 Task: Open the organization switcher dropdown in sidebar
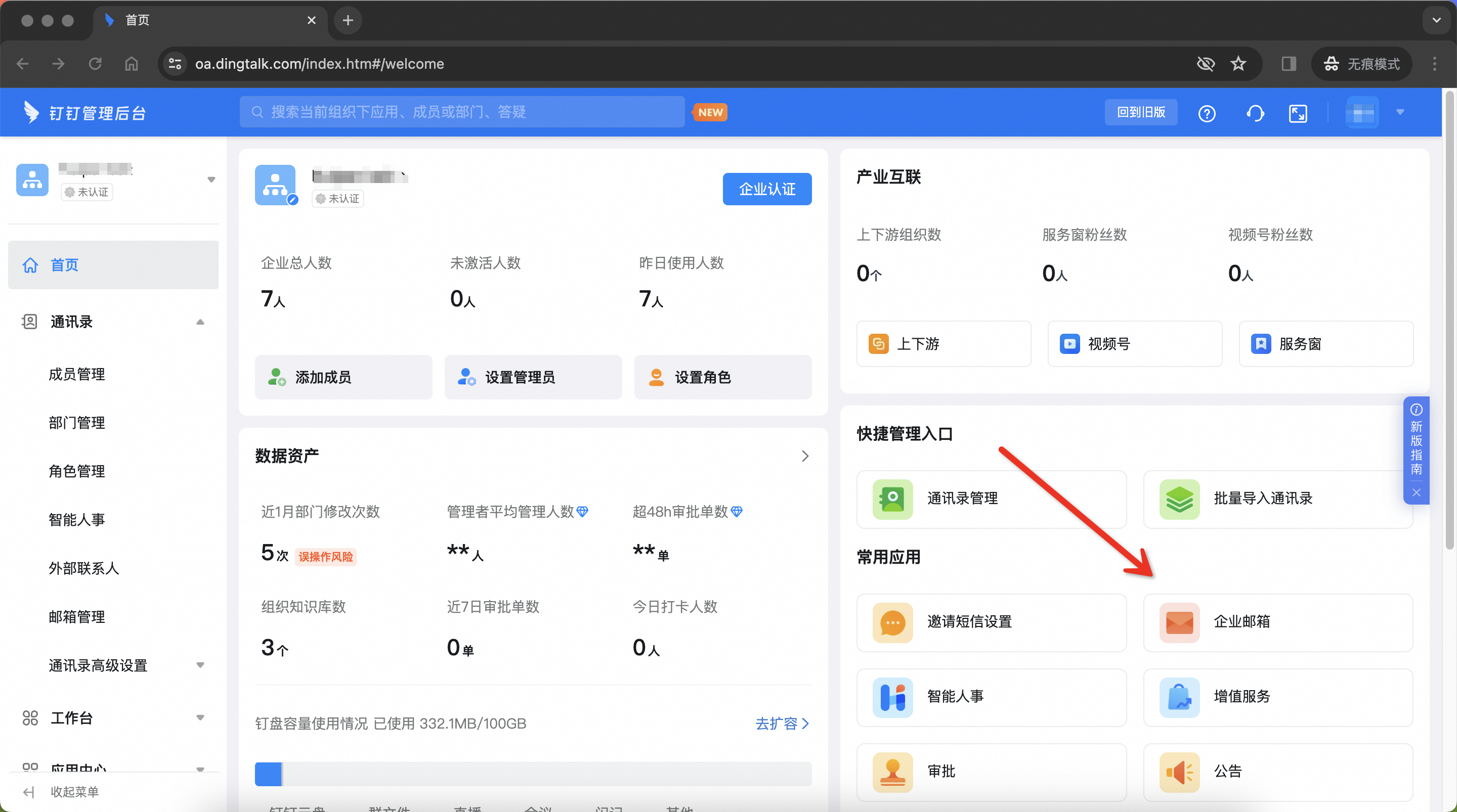[x=211, y=180]
